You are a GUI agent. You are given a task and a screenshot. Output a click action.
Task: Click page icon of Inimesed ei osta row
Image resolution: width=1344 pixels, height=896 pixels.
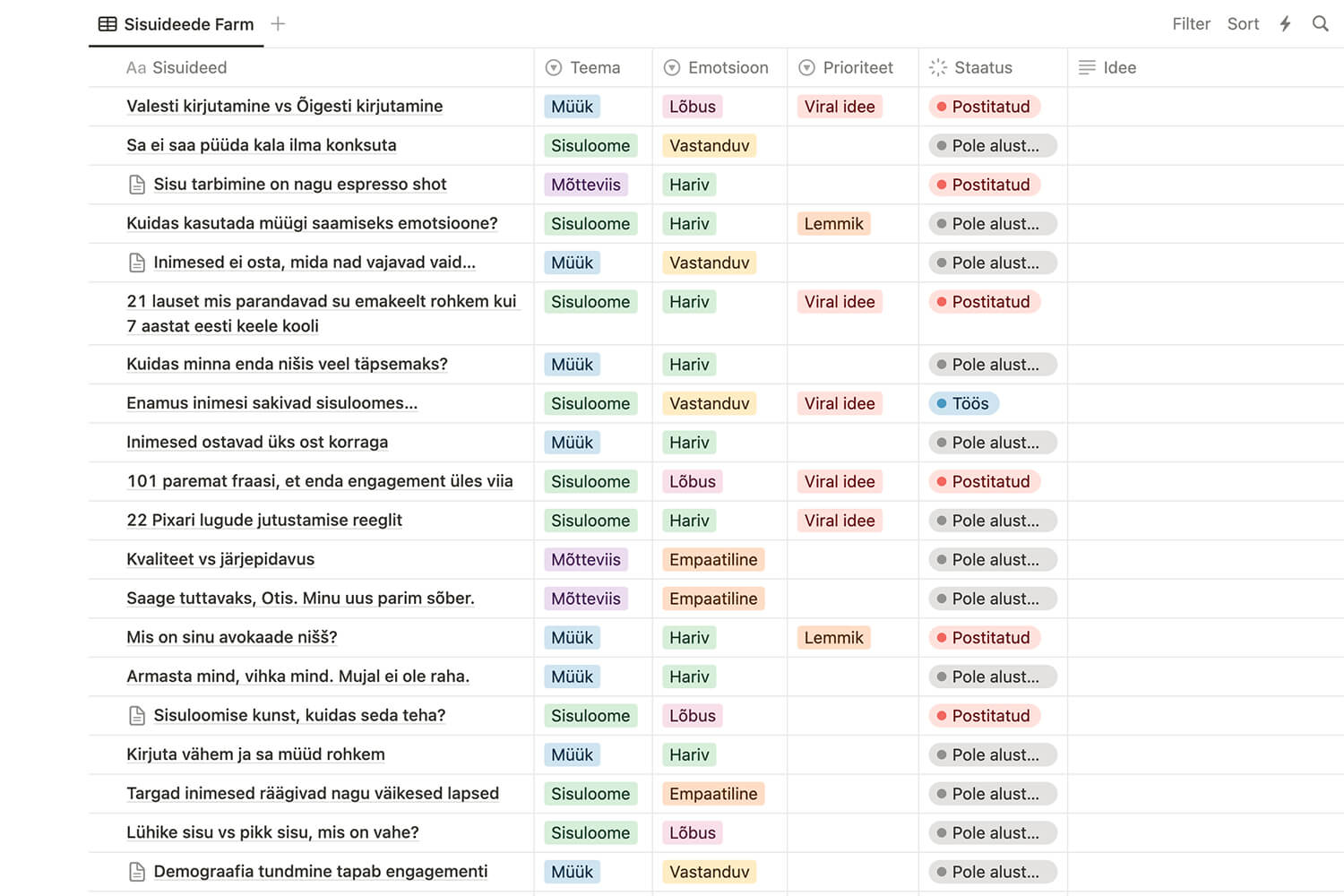click(x=137, y=263)
